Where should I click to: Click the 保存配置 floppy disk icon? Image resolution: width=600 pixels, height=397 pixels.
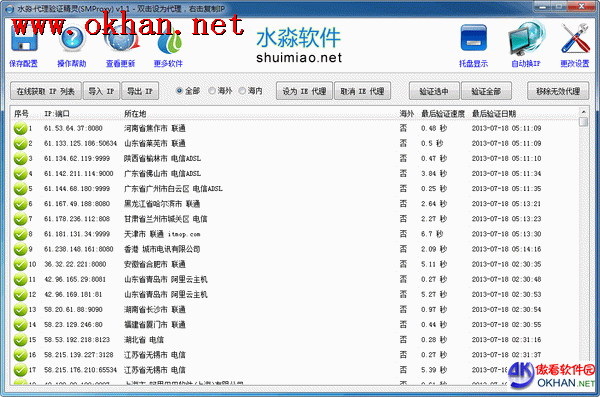(x=24, y=39)
